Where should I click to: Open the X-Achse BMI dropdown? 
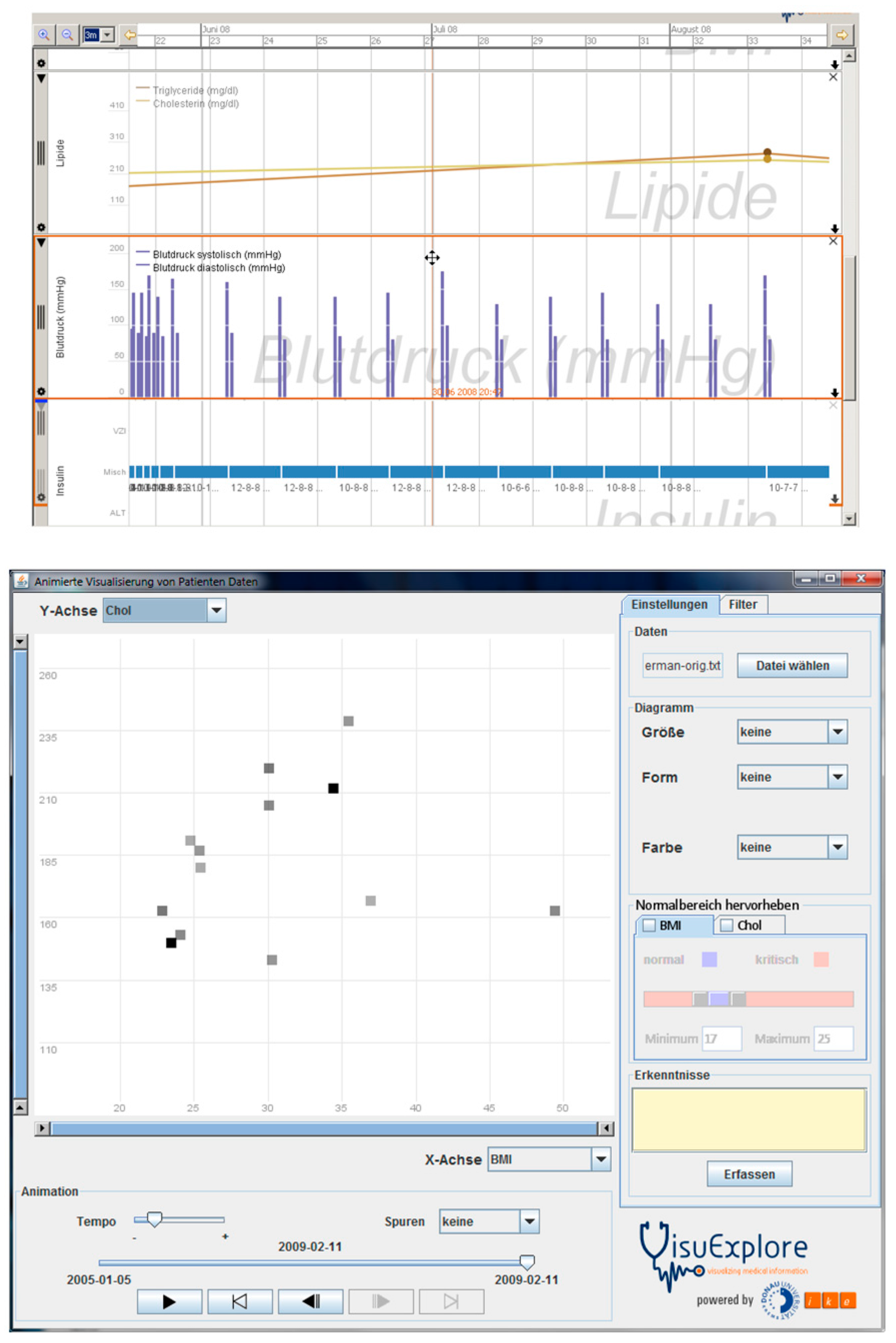point(600,1159)
